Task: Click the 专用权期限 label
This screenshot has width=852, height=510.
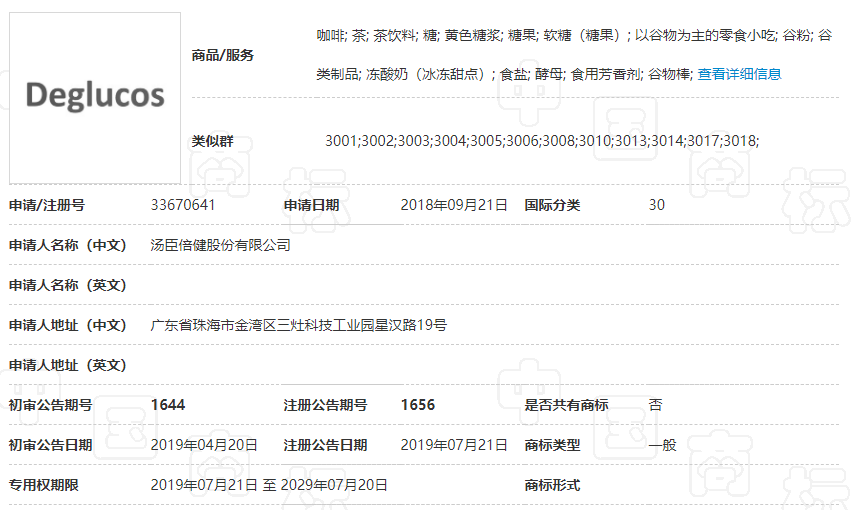Action: click(x=43, y=484)
